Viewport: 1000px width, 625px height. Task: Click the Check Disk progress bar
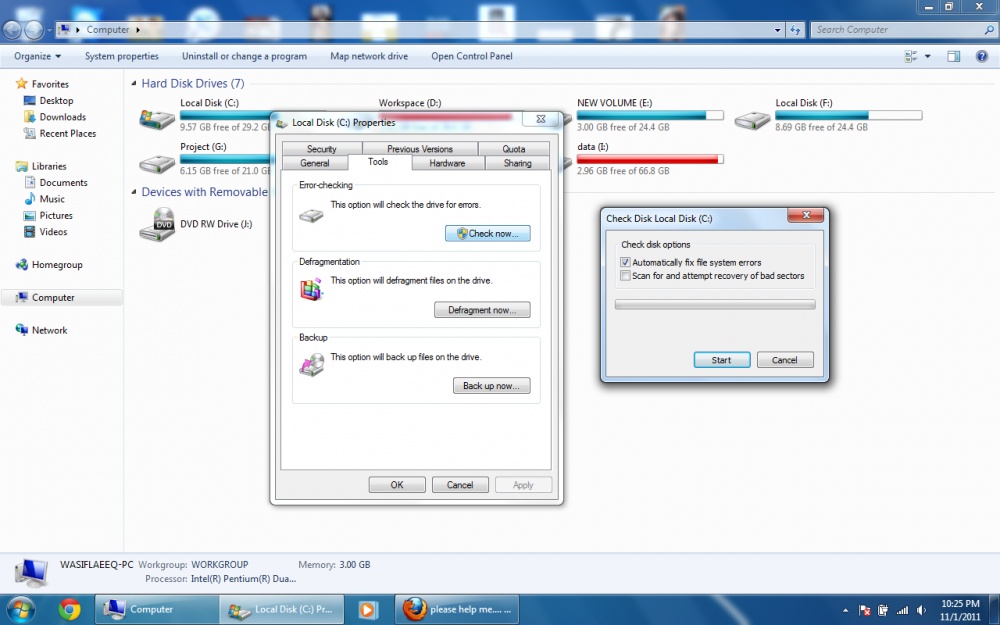pyautogui.click(x=714, y=305)
